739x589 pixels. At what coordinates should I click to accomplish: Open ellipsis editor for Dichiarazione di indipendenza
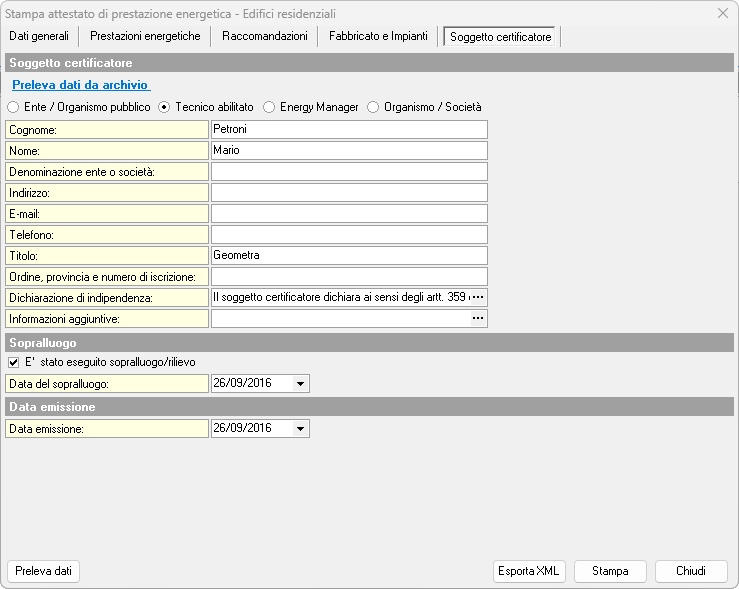coord(477,297)
